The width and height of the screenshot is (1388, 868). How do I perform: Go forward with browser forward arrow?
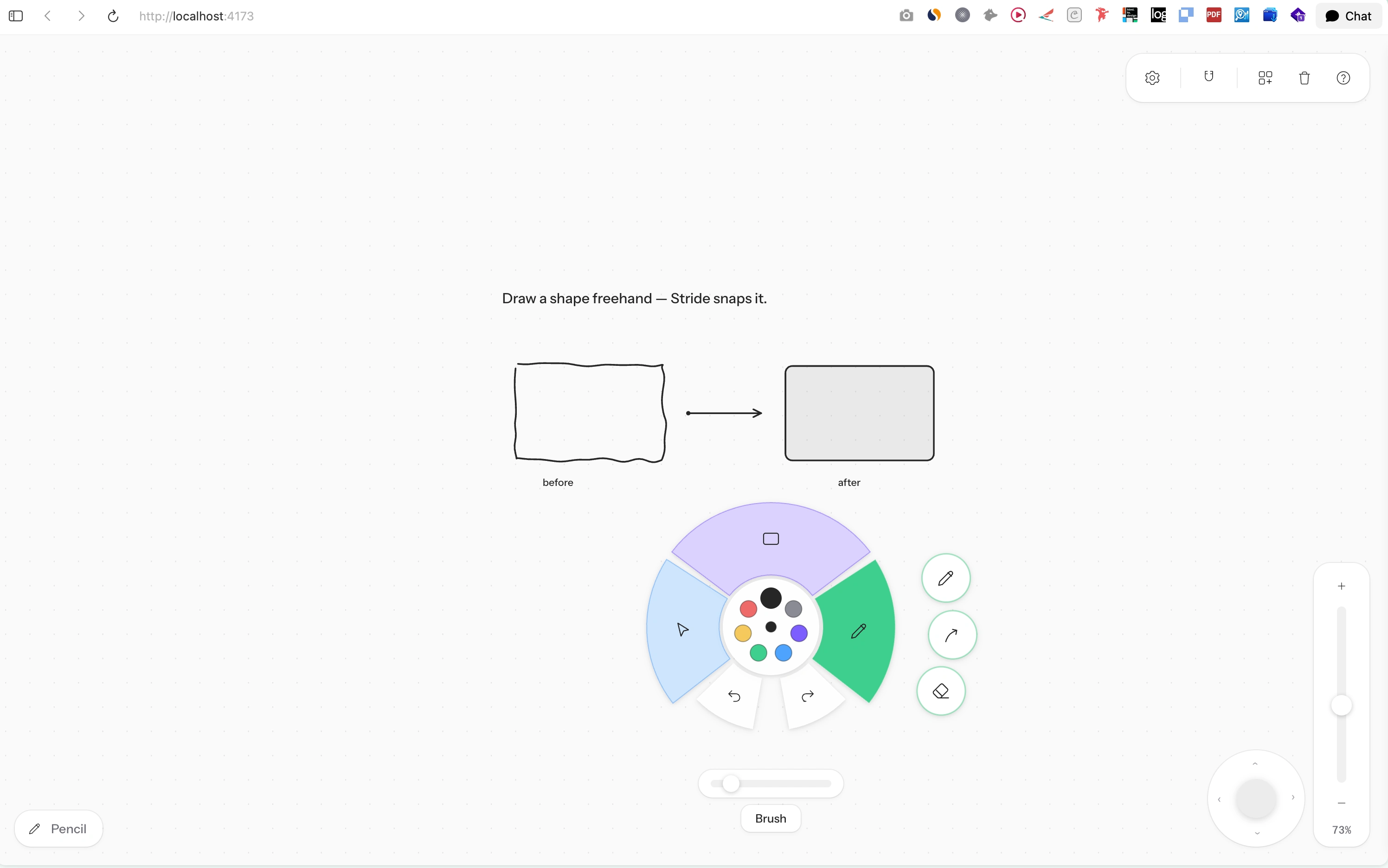click(x=81, y=16)
